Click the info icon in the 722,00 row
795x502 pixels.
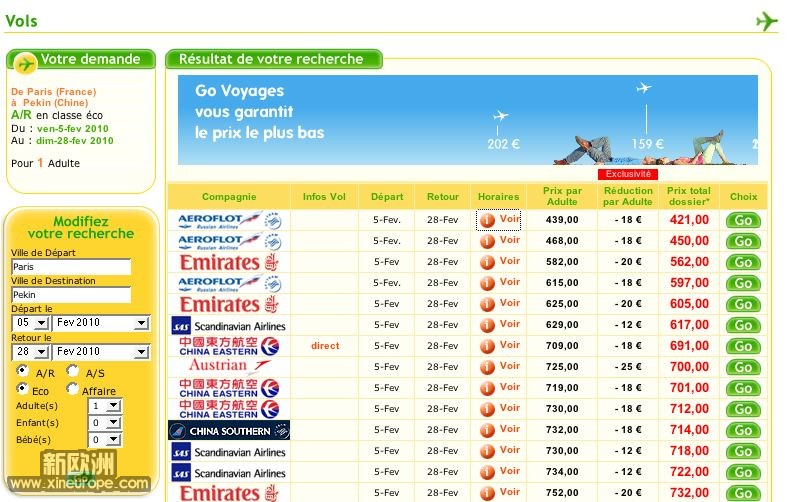pyautogui.click(x=487, y=472)
